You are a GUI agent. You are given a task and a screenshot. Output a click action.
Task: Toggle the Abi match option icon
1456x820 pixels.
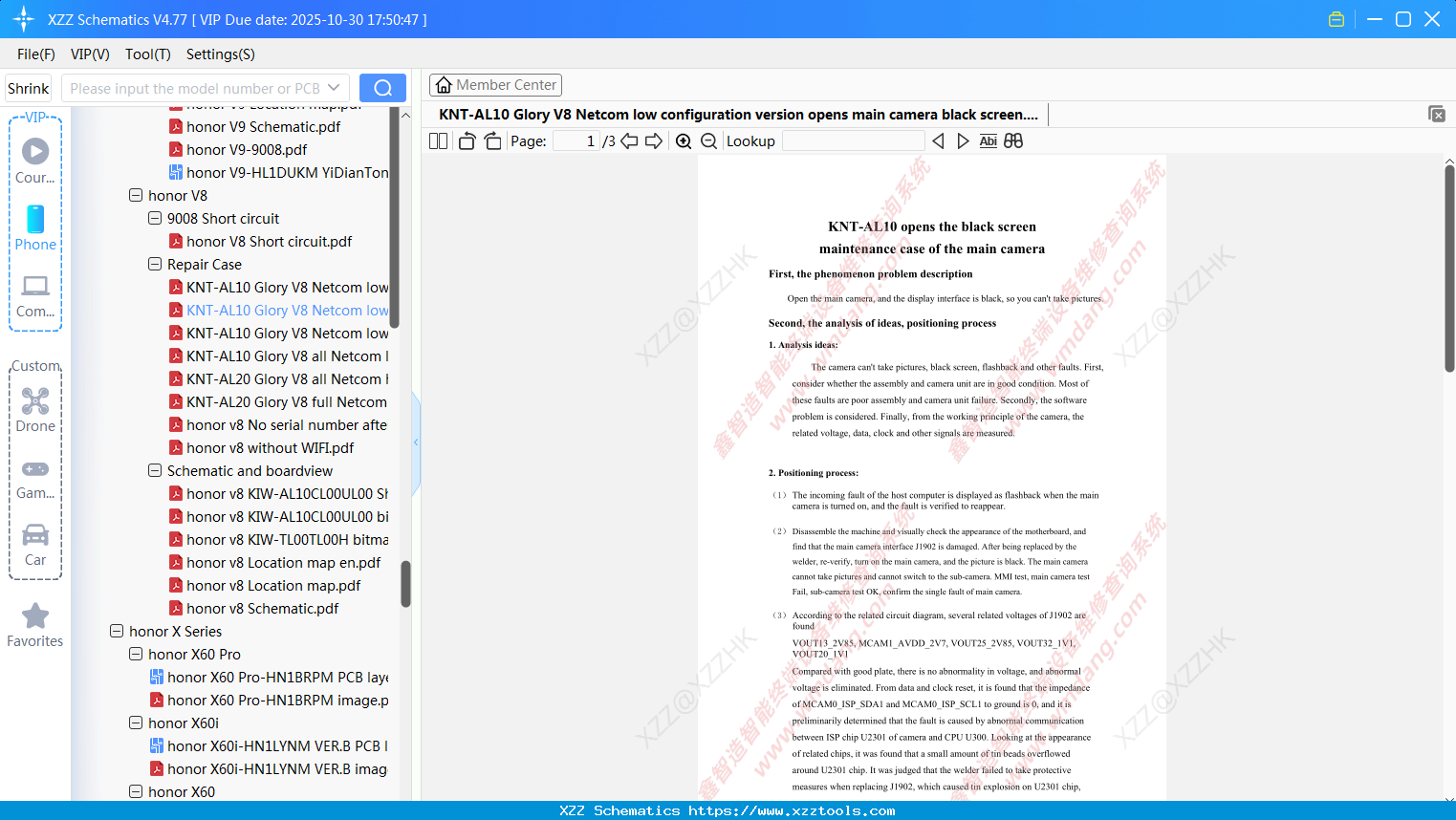pyautogui.click(x=989, y=141)
